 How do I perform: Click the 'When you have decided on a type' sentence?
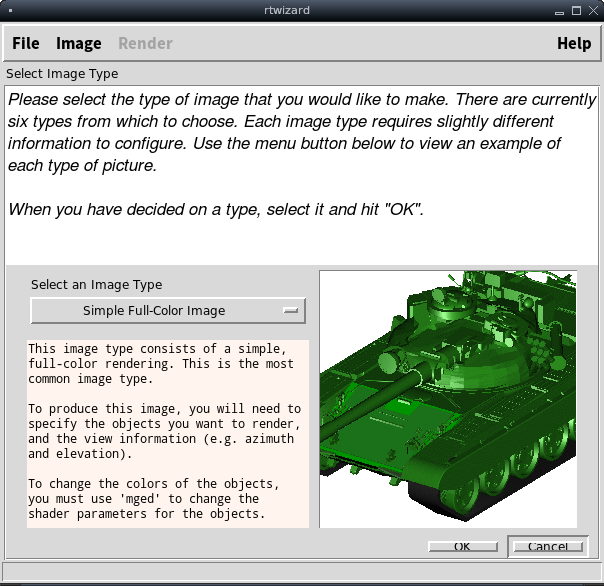[216, 210]
